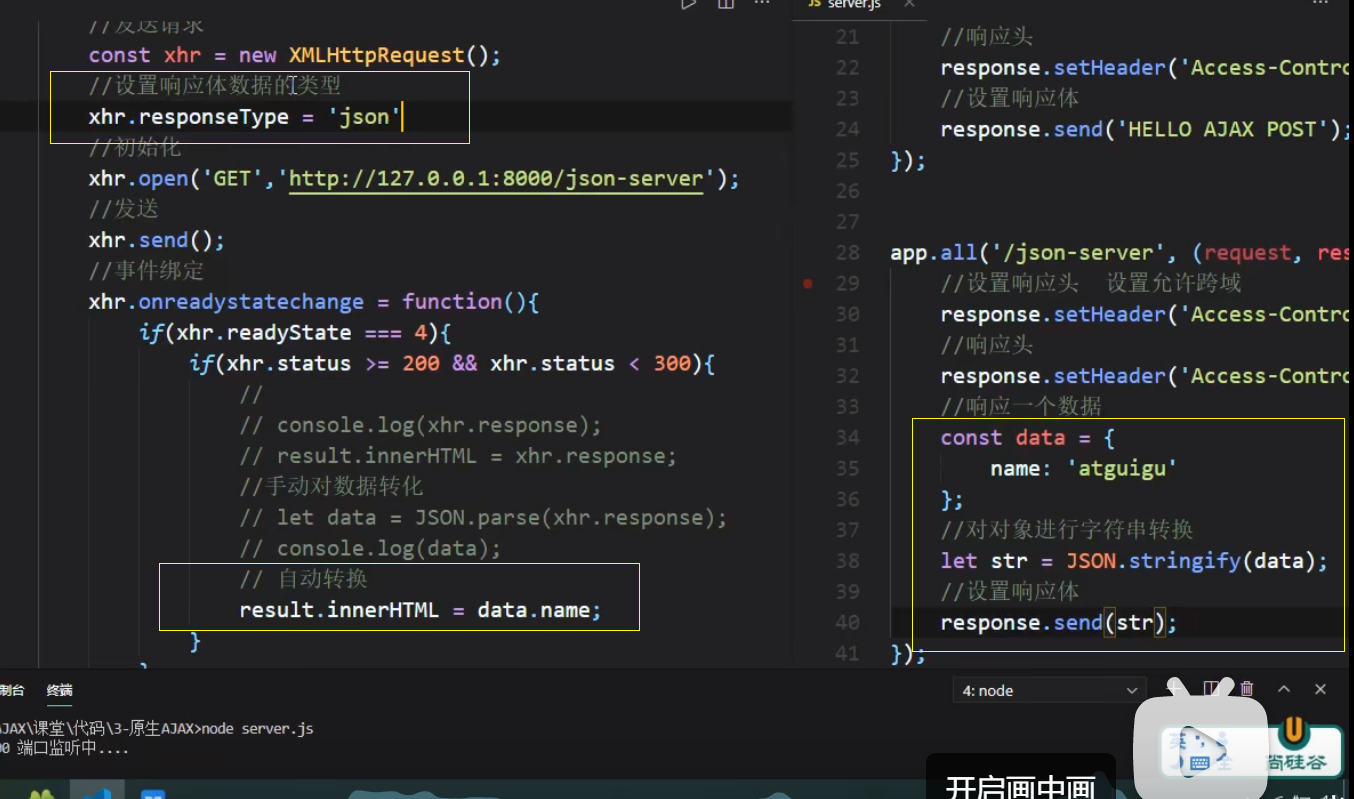Viewport: 1354px width, 799px height.
Task: Delete the terminal with the trash icon
Action: pyautogui.click(x=1247, y=689)
